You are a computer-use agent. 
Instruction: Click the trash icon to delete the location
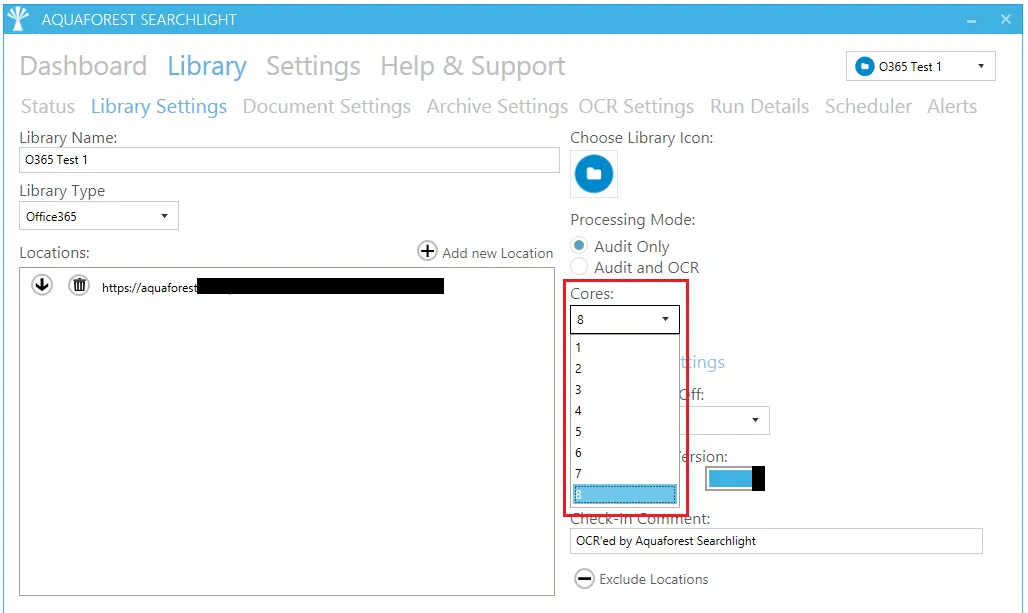[x=79, y=285]
